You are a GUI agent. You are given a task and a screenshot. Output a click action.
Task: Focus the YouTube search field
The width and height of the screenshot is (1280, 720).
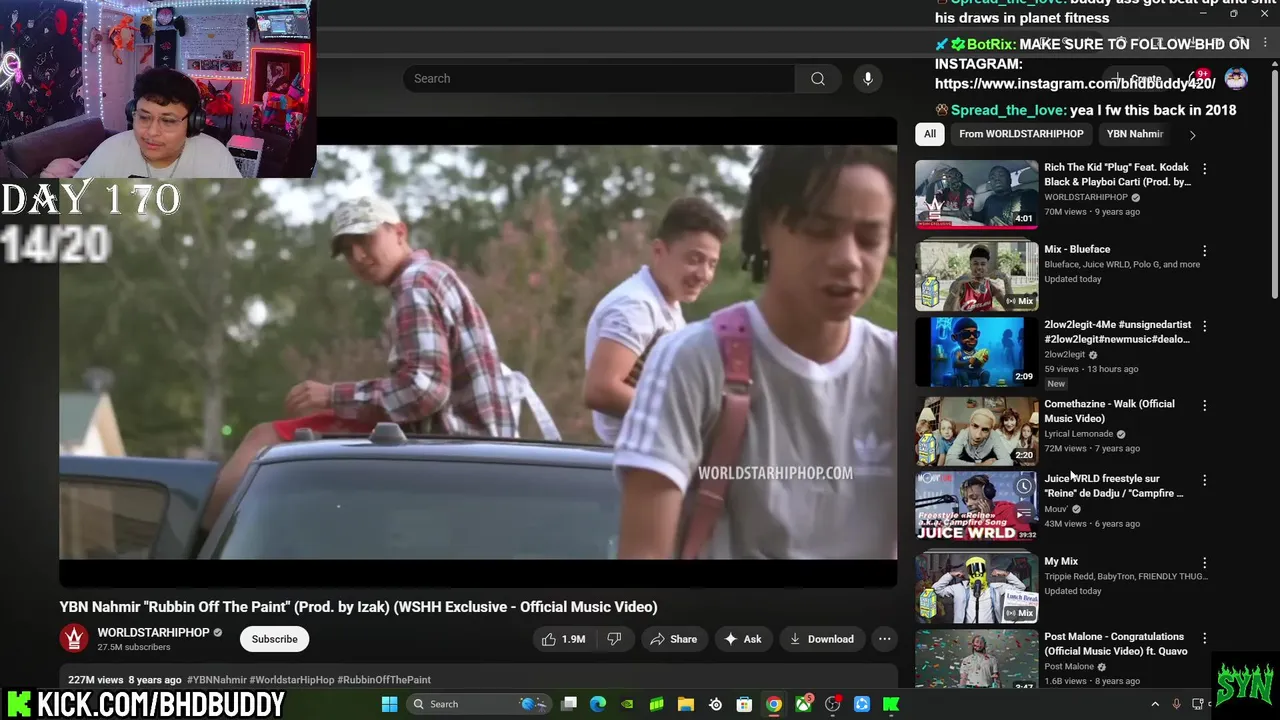tap(599, 79)
